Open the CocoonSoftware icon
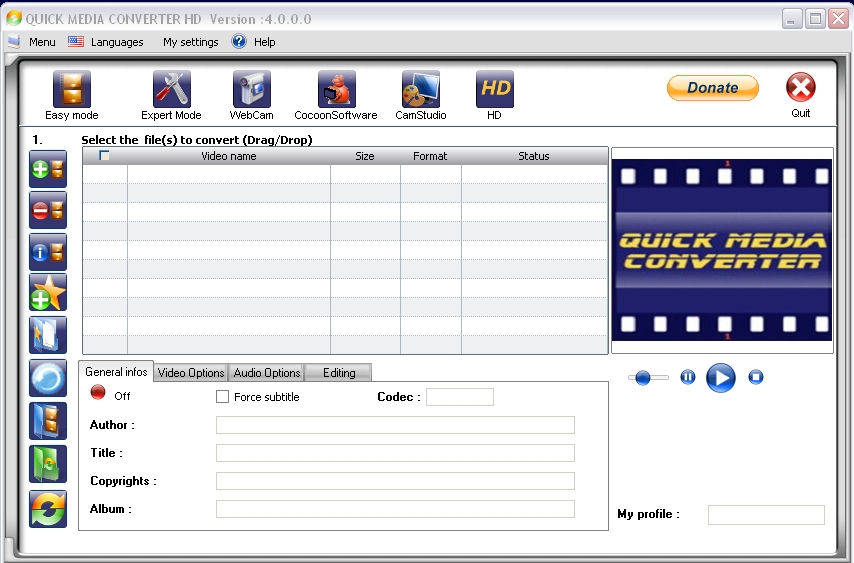 tap(337, 89)
